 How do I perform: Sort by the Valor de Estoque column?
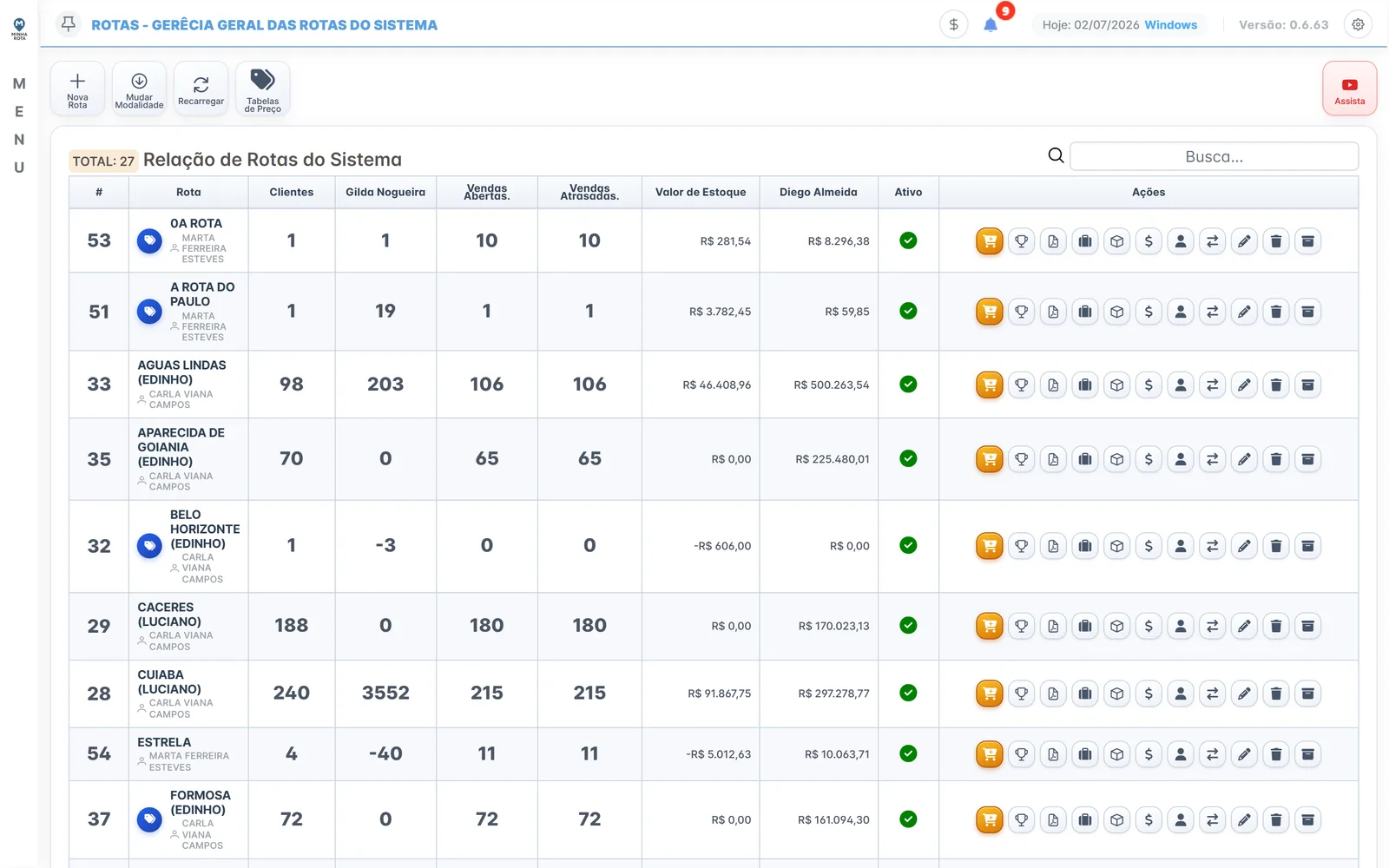(701, 192)
